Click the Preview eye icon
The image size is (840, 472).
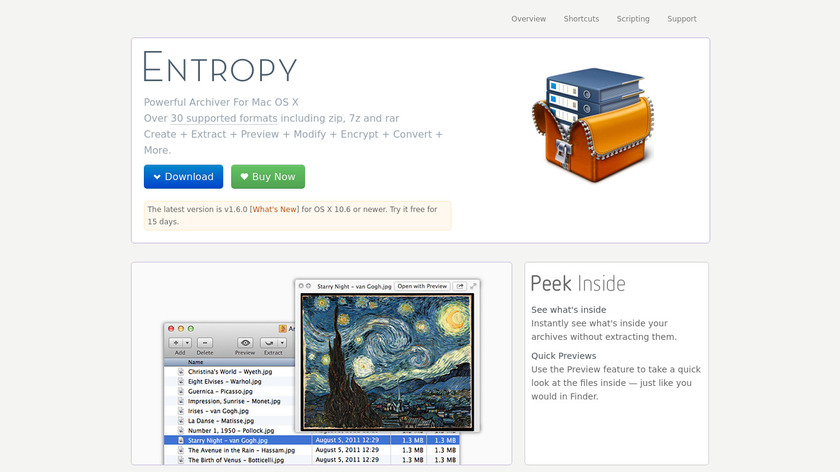tap(245, 343)
